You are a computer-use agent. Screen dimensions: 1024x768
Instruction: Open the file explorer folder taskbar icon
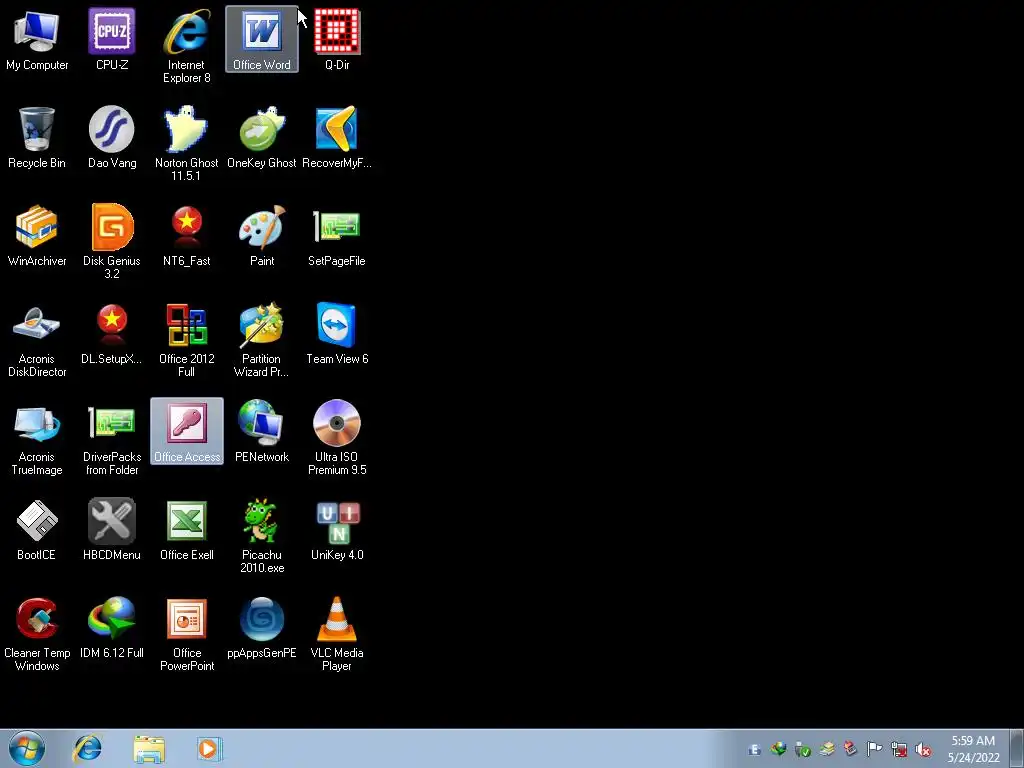click(149, 749)
